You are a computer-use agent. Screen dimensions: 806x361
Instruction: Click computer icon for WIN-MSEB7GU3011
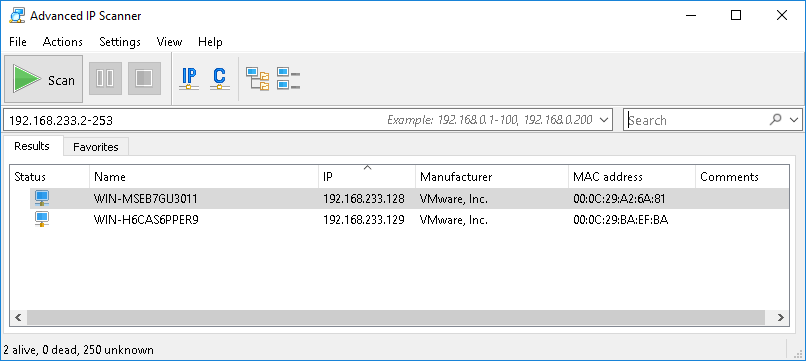click(42, 198)
